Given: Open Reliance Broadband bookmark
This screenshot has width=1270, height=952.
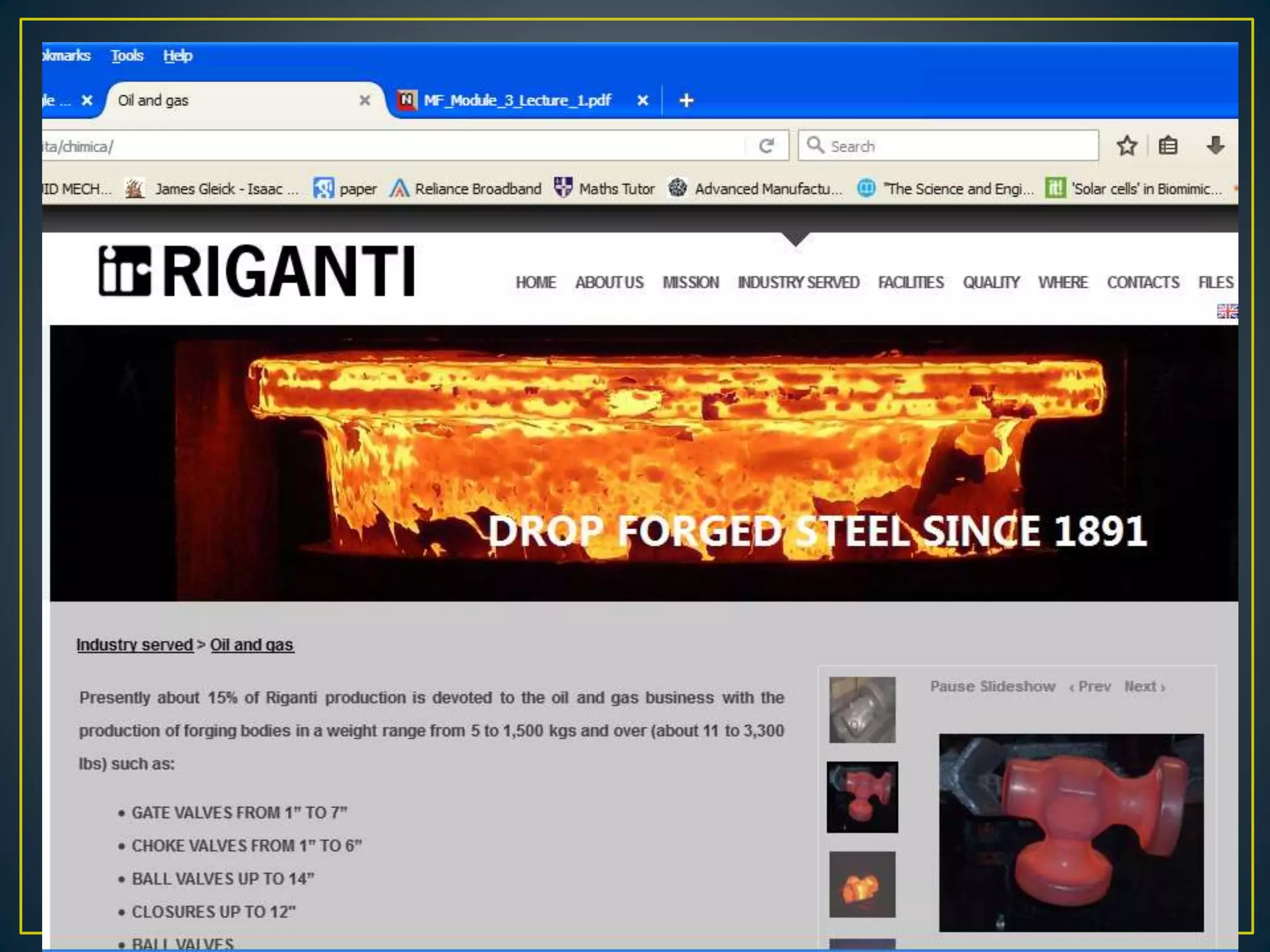Looking at the screenshot, I should [465, 188].
